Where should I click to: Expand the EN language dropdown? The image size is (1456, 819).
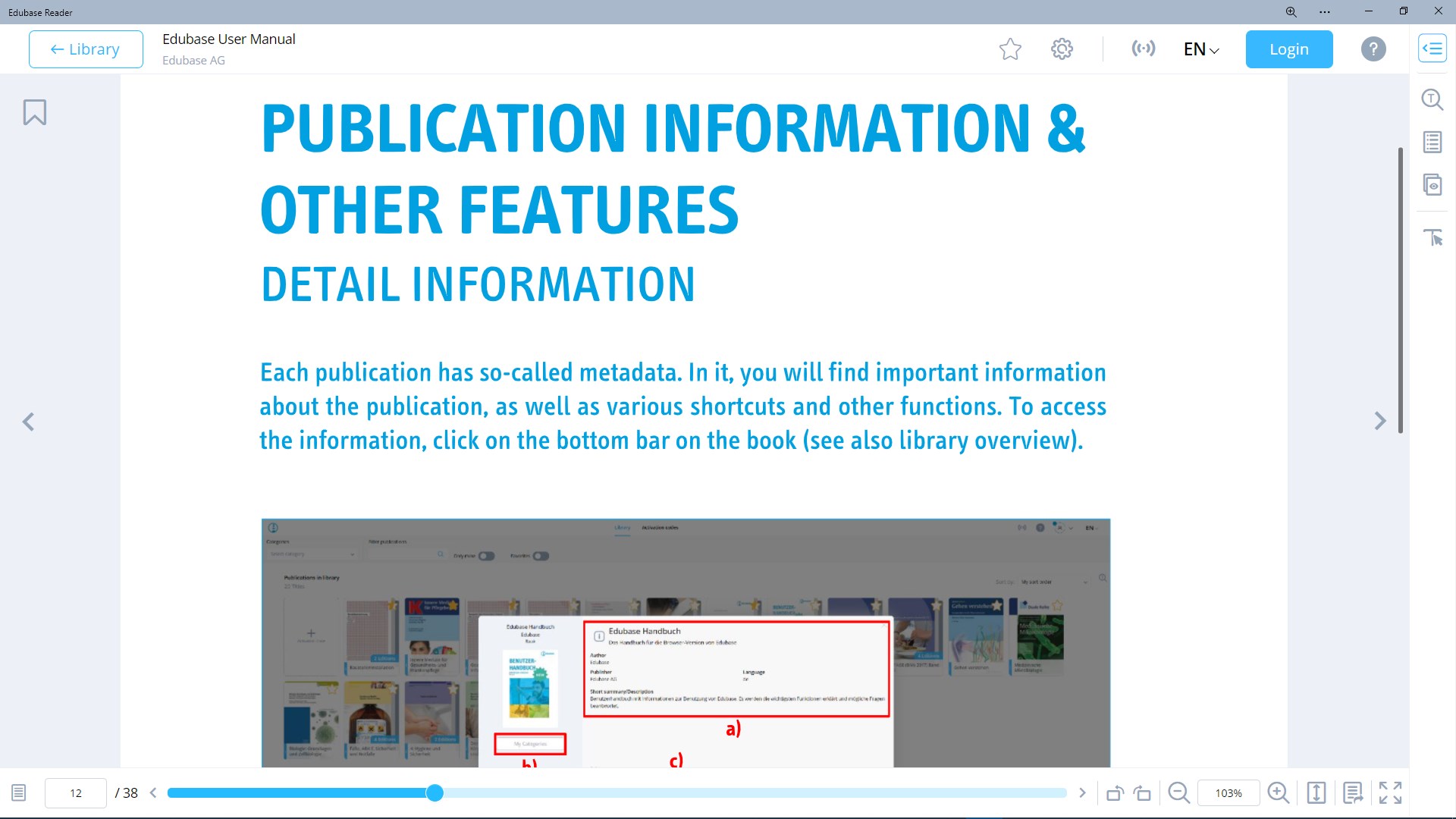1201,49
